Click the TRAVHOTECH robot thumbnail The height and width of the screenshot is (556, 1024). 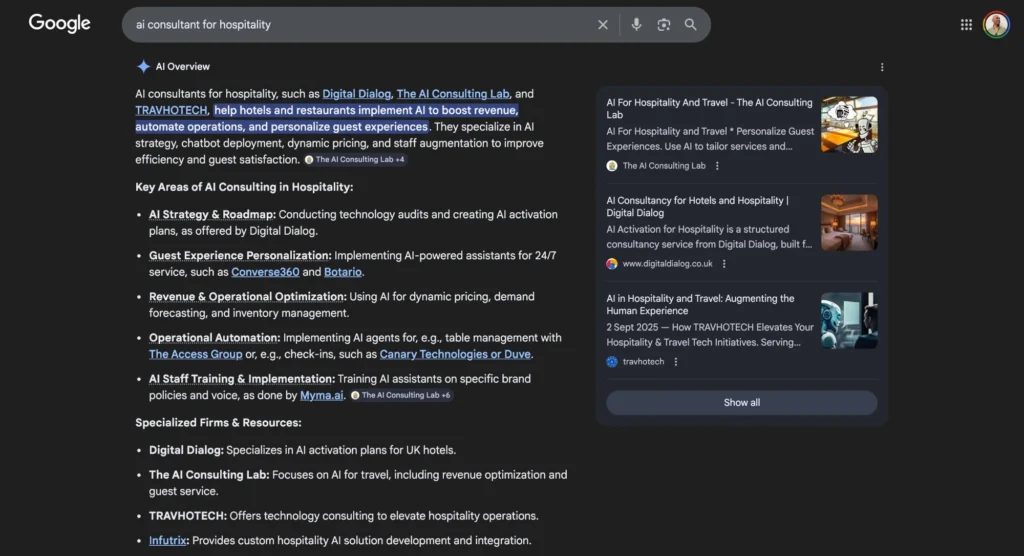[x=849, y=321]
